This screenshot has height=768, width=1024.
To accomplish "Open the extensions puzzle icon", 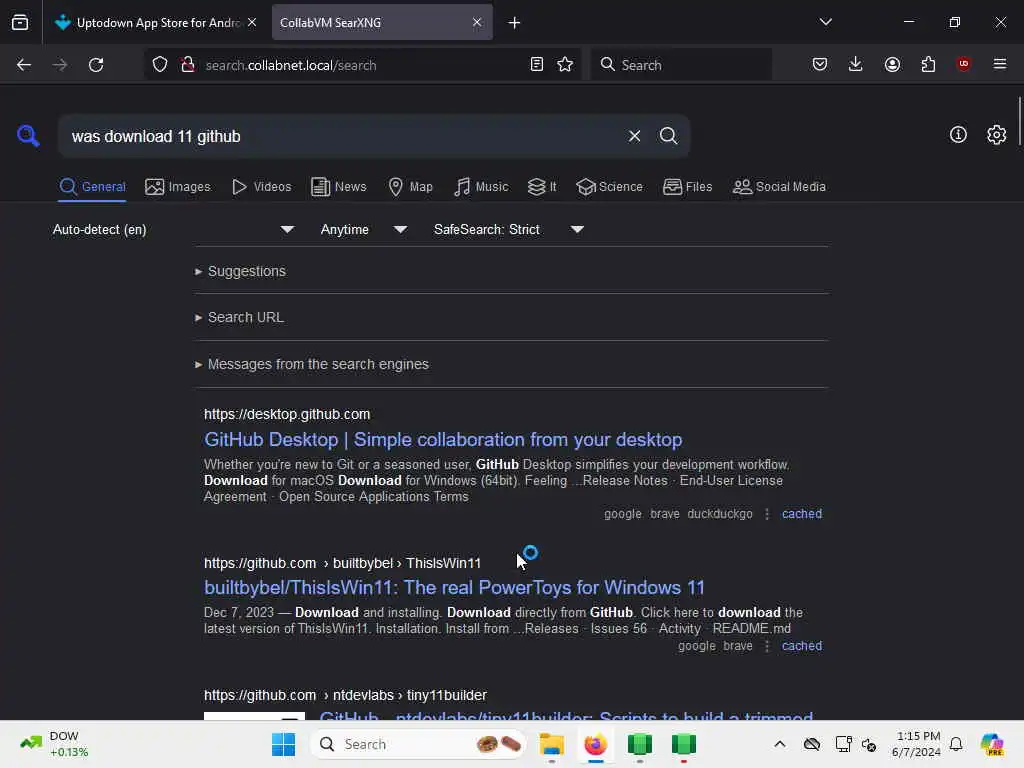I will coord(928,65).
